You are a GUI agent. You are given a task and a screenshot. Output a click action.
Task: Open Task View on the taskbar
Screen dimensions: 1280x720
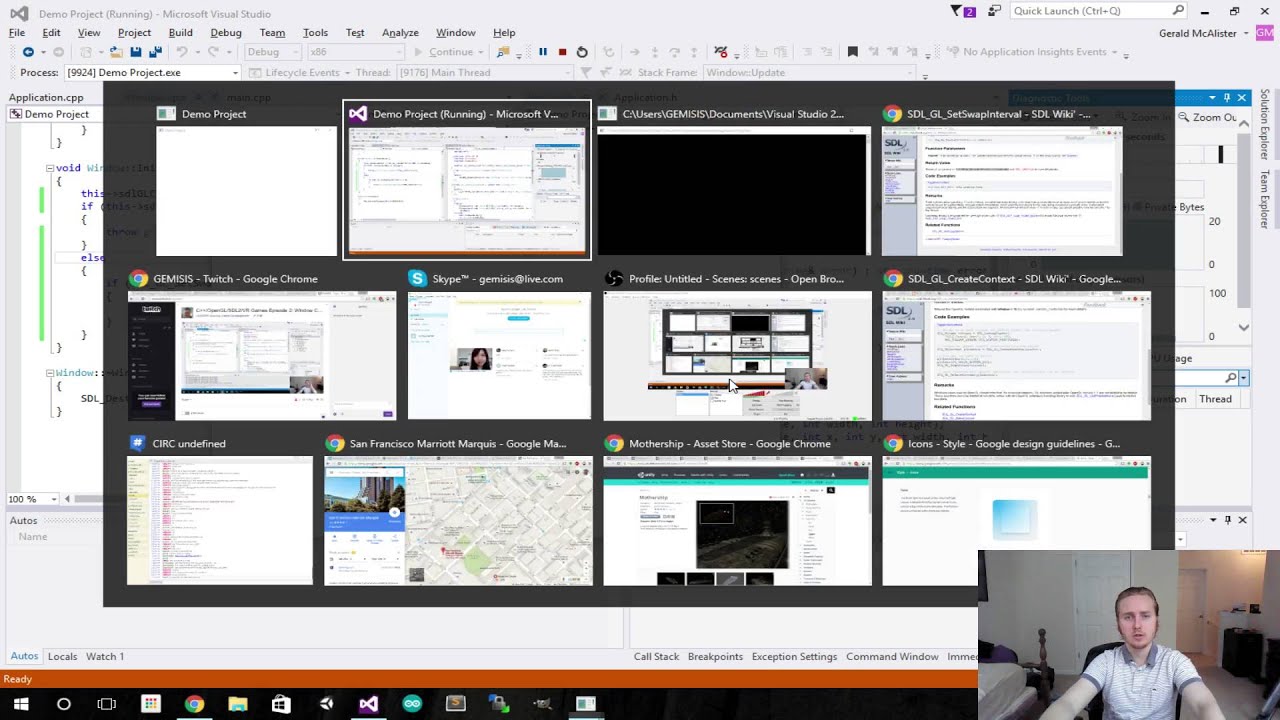(x=107, y=704)
